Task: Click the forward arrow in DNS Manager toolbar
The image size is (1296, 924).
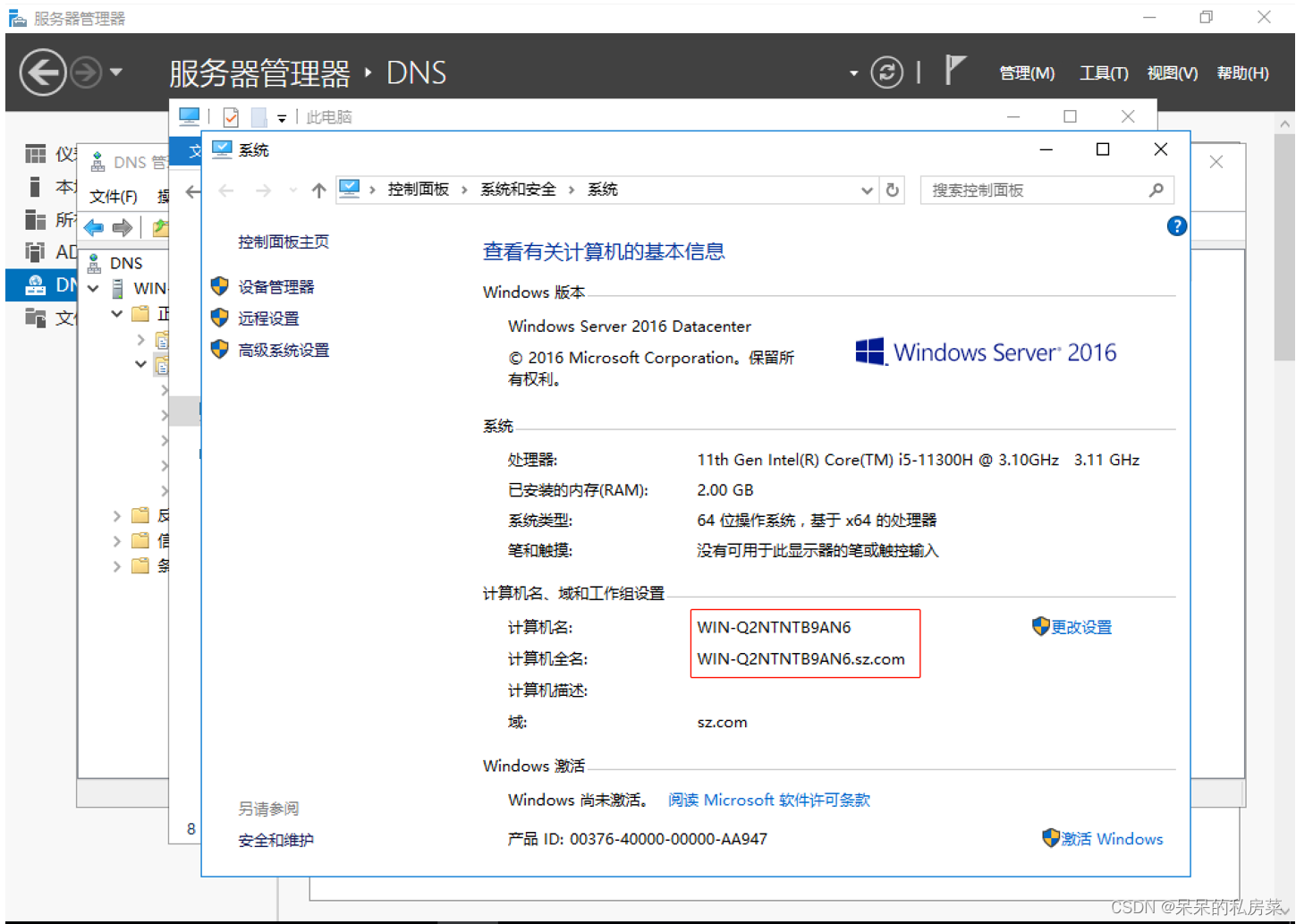Action: 123,227
